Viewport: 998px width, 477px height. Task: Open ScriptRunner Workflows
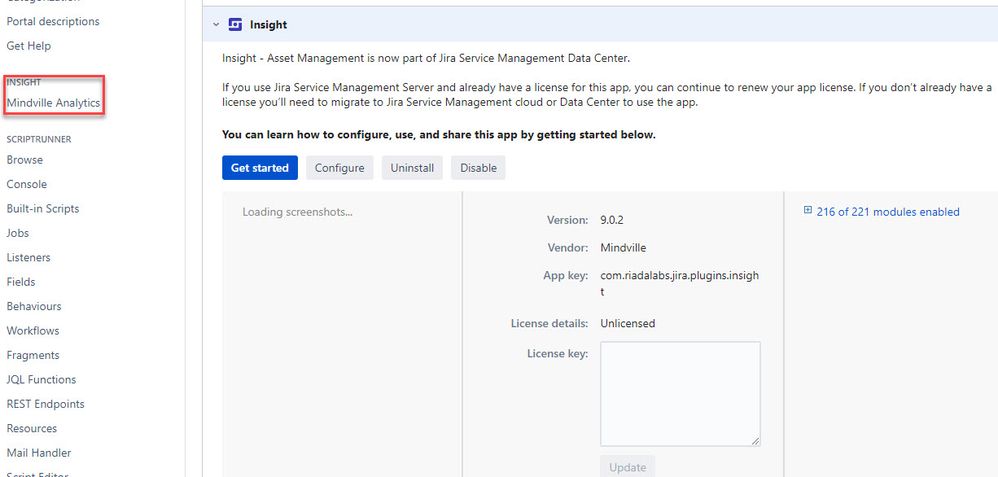pos(33,331)
